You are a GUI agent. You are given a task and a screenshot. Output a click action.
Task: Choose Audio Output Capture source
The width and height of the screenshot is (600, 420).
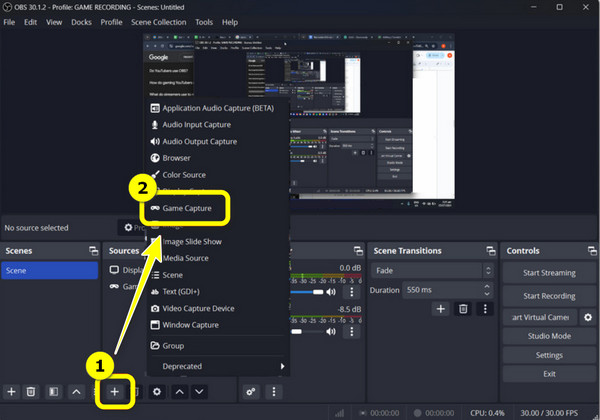click(217, 142)
